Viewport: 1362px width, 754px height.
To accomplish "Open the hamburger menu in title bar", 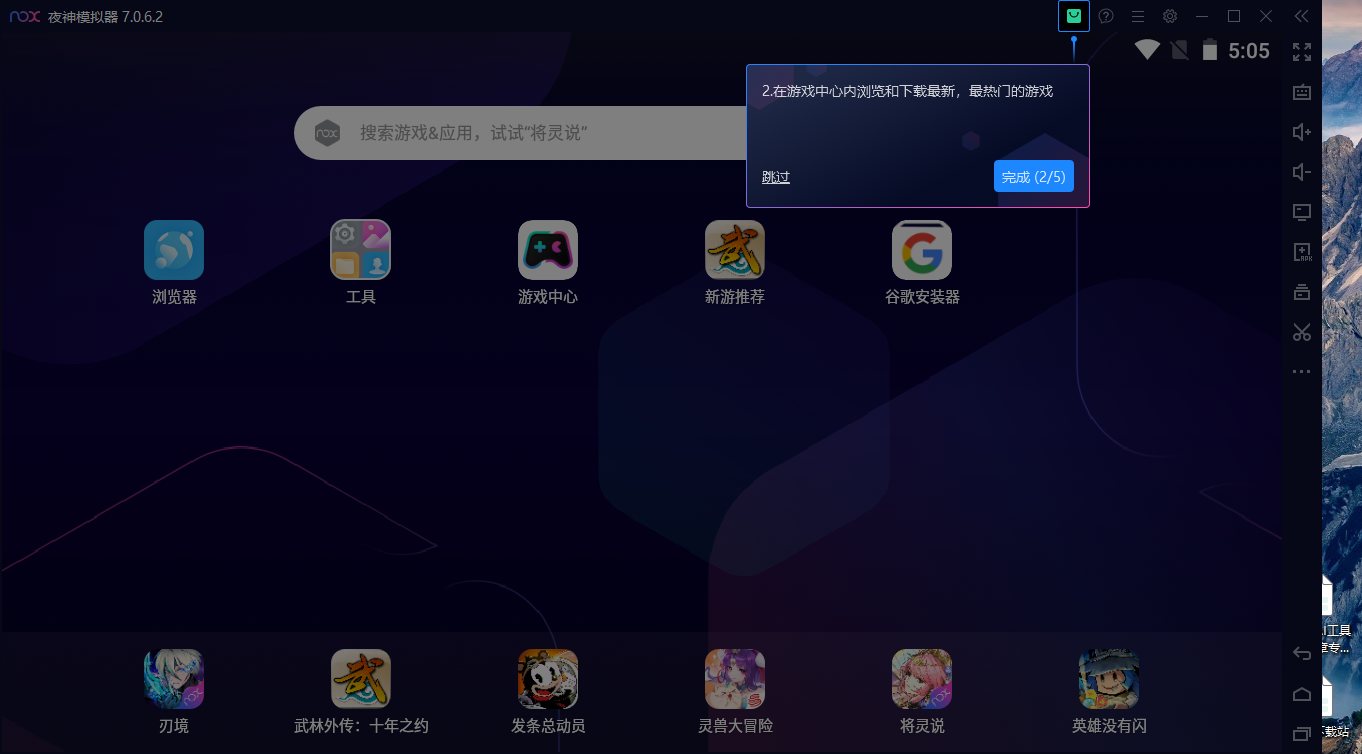I will pyautogui.click(x=1138, y=16).
